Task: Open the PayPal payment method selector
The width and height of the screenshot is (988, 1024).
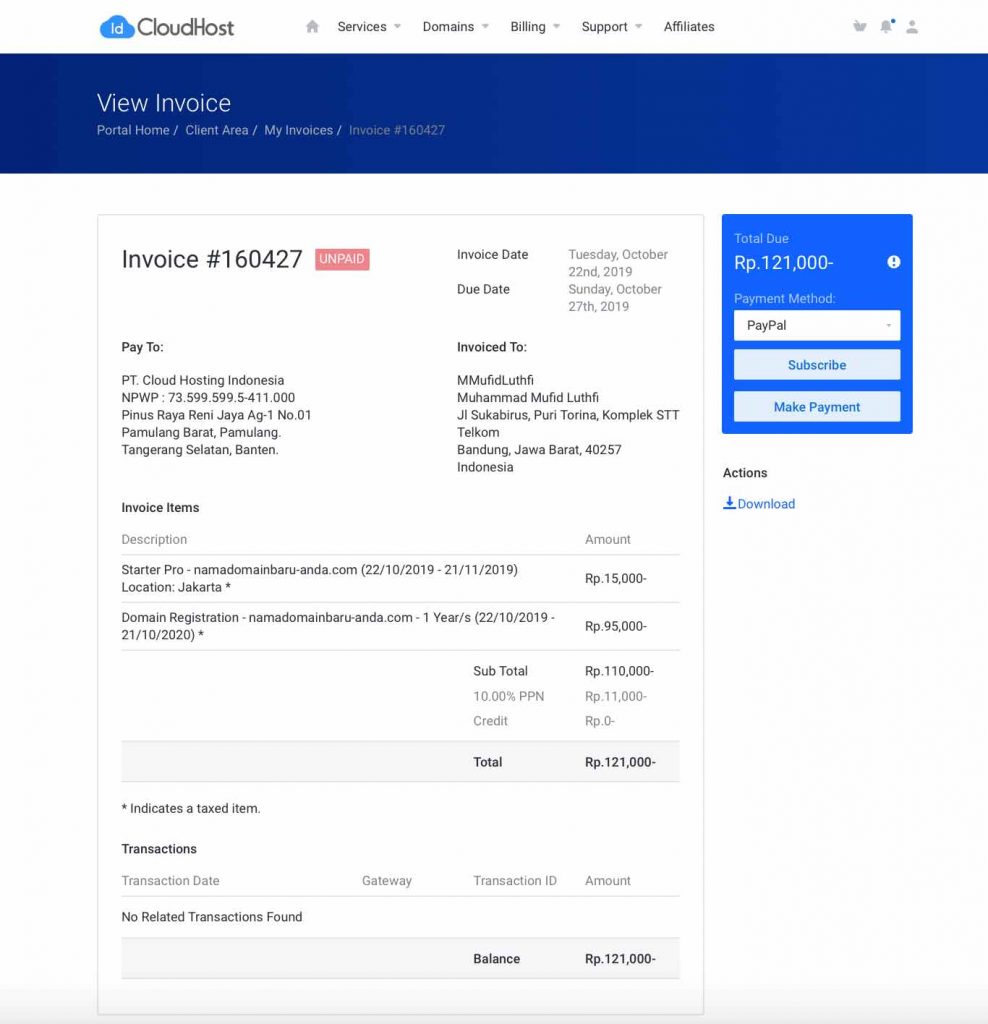Action: click(x=816, y=325)
